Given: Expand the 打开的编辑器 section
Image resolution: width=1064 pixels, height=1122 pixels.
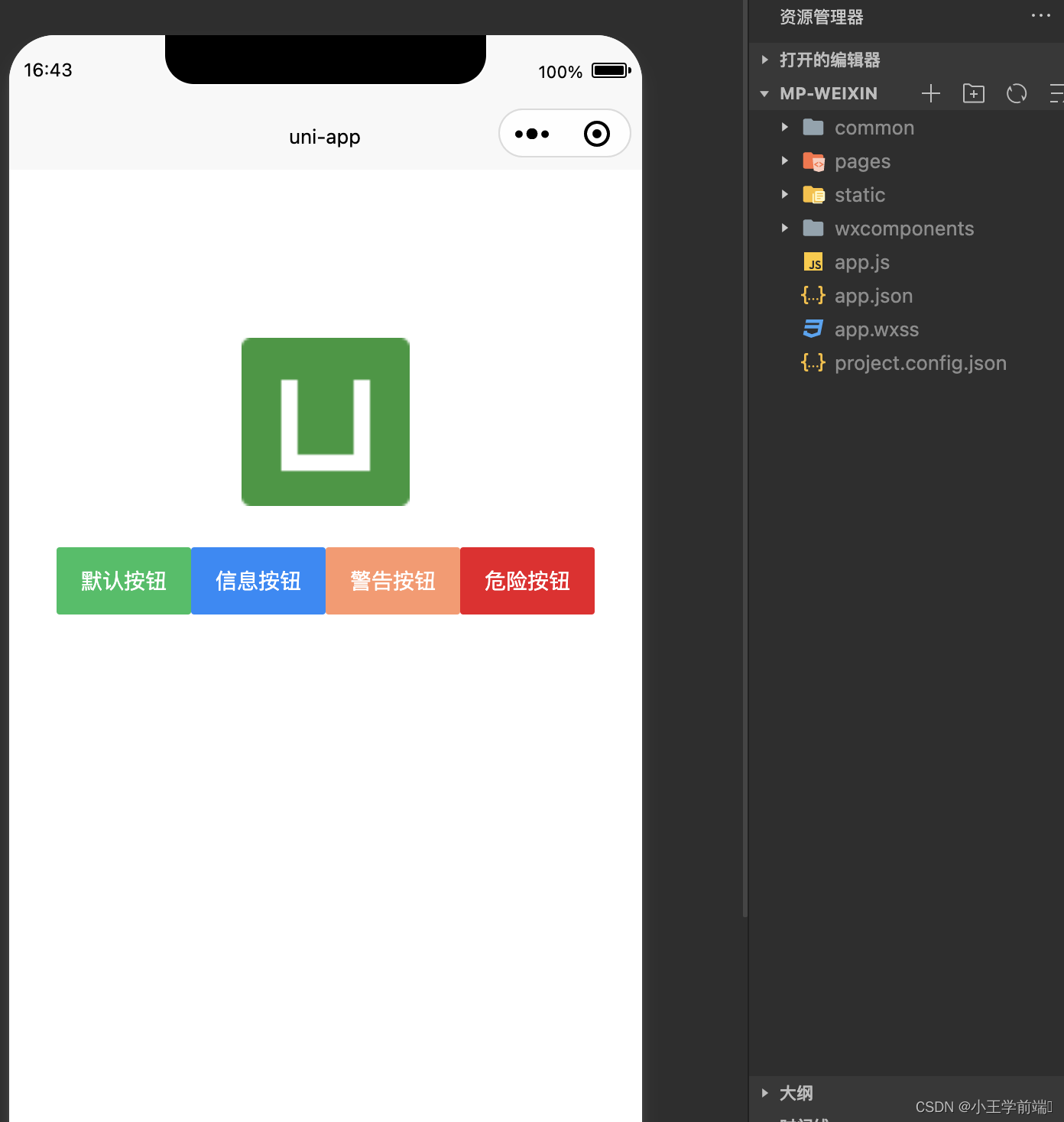Looking at the screenshot, I should pyautogui.click(x=907, y=60).
